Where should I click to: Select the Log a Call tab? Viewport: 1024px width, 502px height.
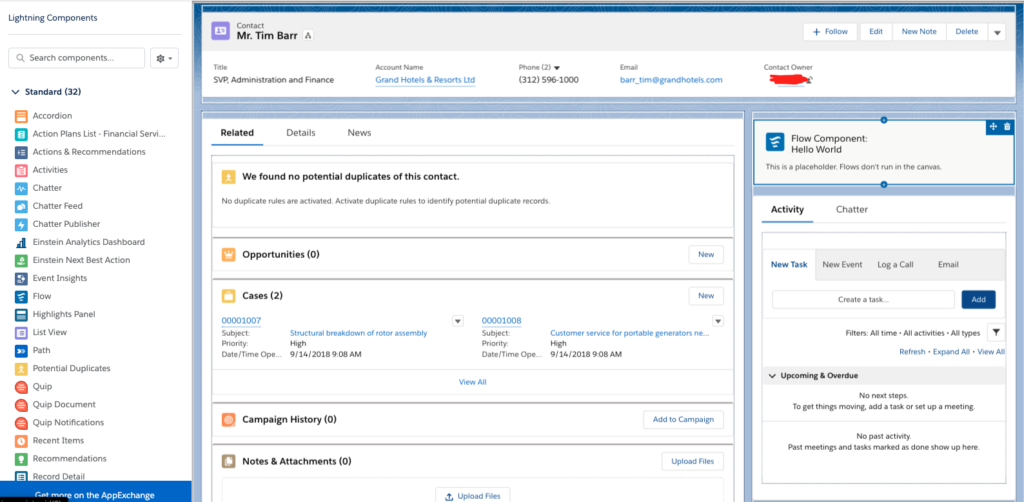[x=895, y=264]
